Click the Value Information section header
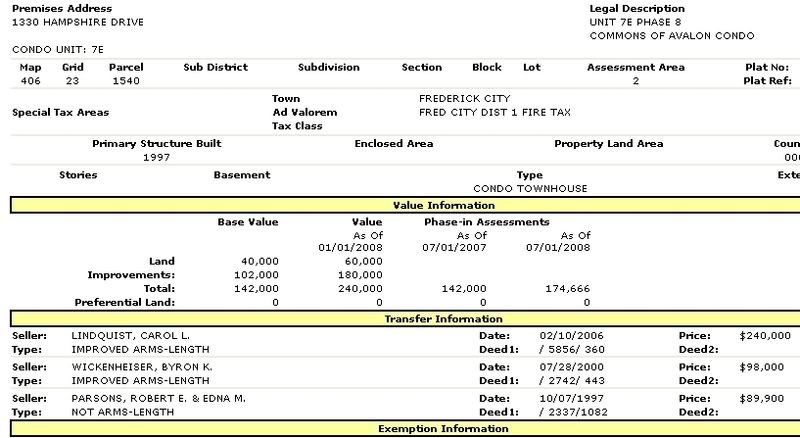 coord(444,205)
